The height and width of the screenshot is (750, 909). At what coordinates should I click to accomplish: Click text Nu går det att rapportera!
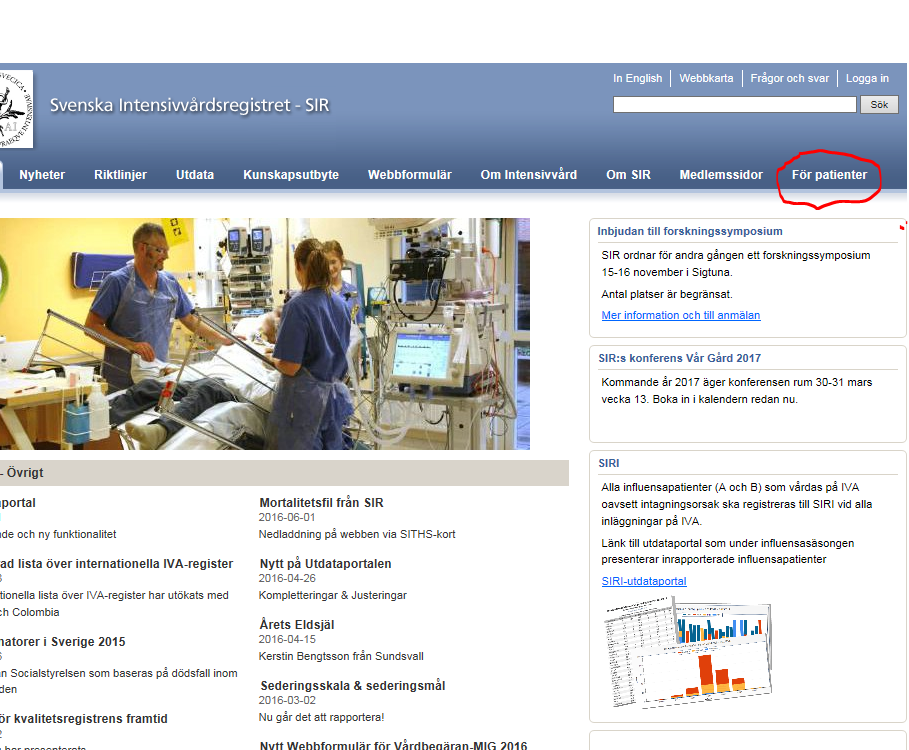point(321,717)
